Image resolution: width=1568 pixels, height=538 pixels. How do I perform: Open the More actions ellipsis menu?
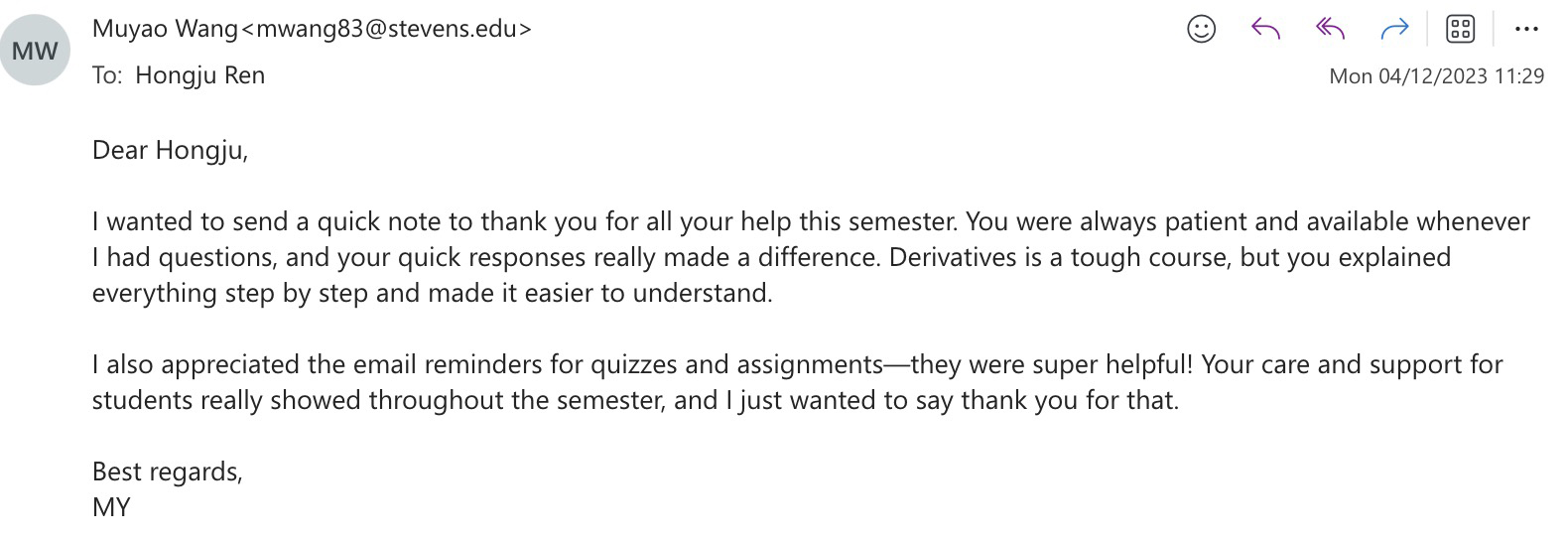pyautogui.click(x=1526, y=30)
